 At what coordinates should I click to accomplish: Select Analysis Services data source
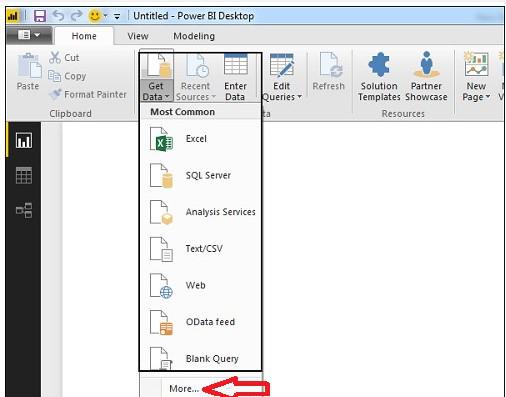point(200,212)
